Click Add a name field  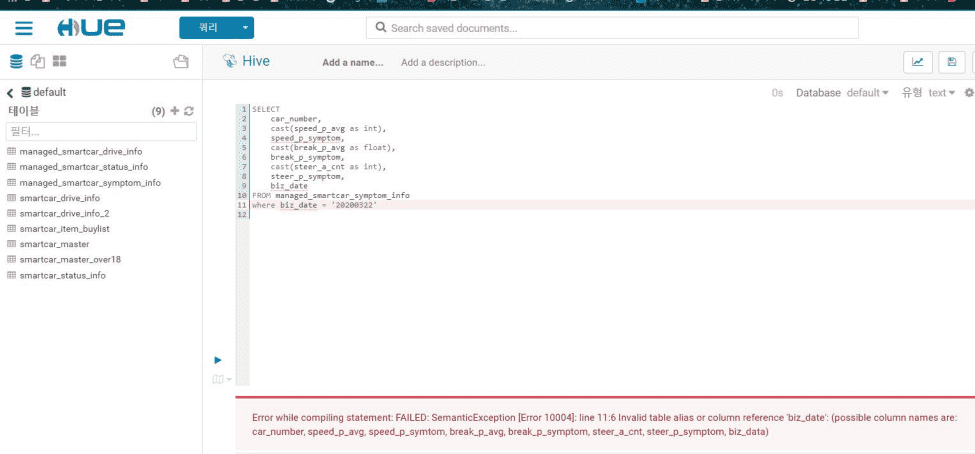[353, 63]
